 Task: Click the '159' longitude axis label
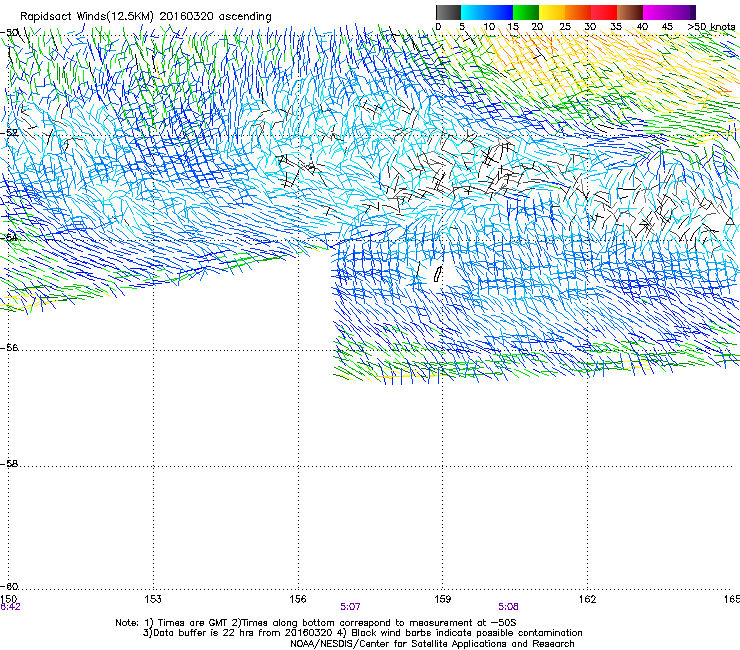tap(442, 599)
